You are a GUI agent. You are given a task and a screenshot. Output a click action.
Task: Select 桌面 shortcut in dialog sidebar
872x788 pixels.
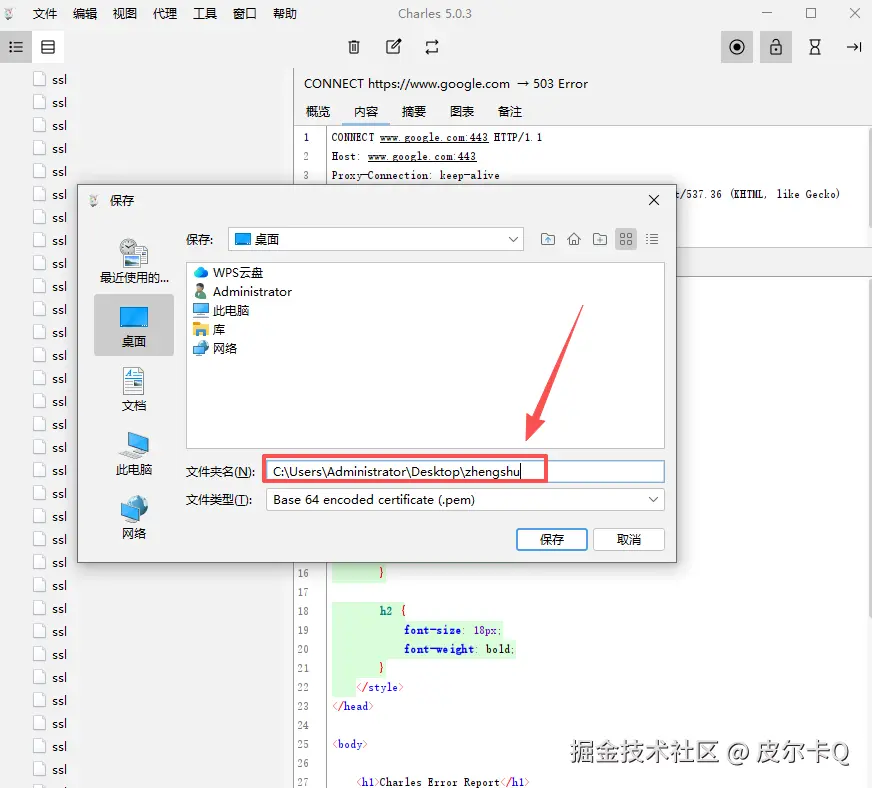pyautogui.click(x=134, y=325)
